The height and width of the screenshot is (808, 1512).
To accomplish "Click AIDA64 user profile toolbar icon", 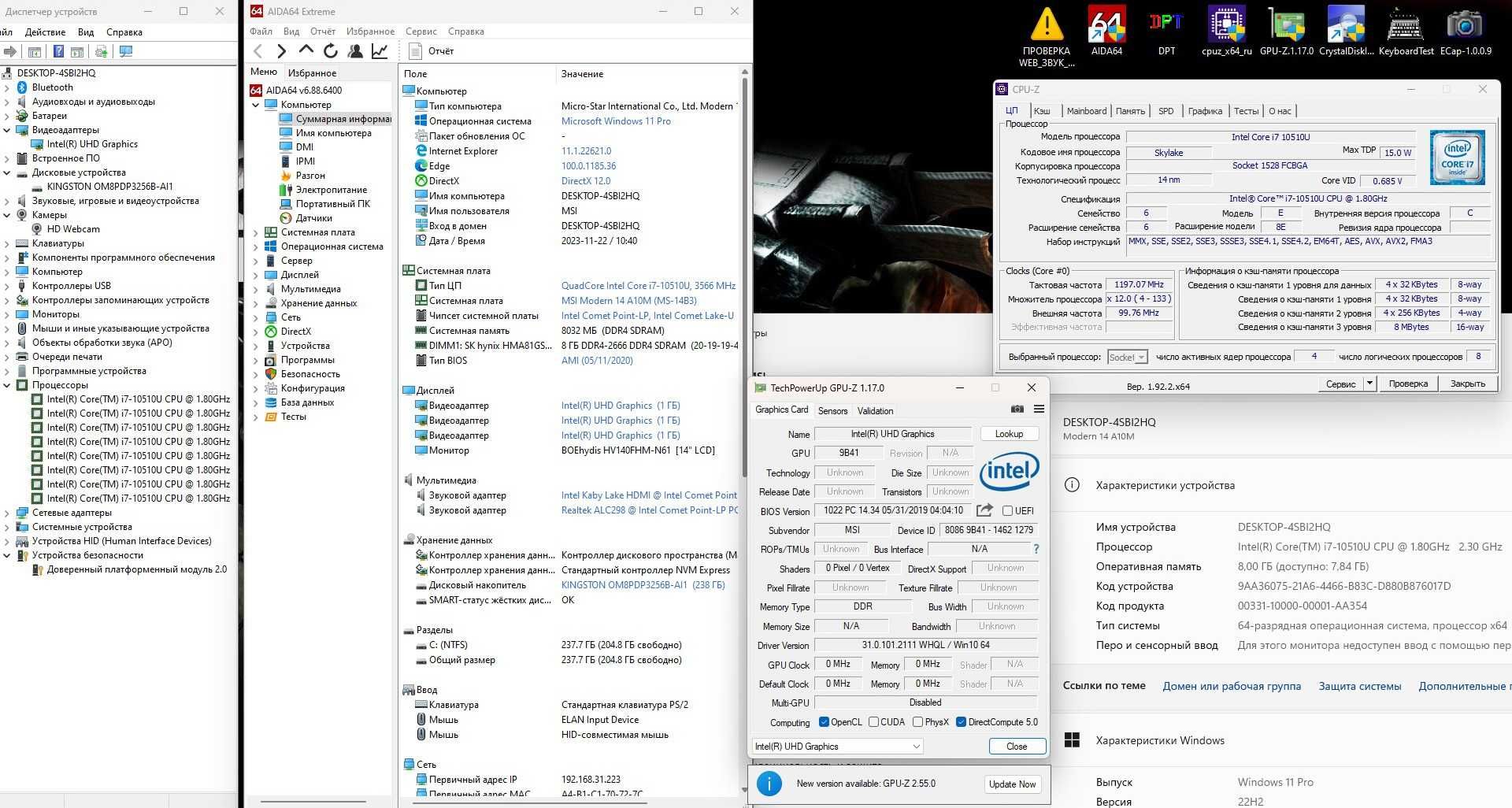I will click(x=355, y=51).
